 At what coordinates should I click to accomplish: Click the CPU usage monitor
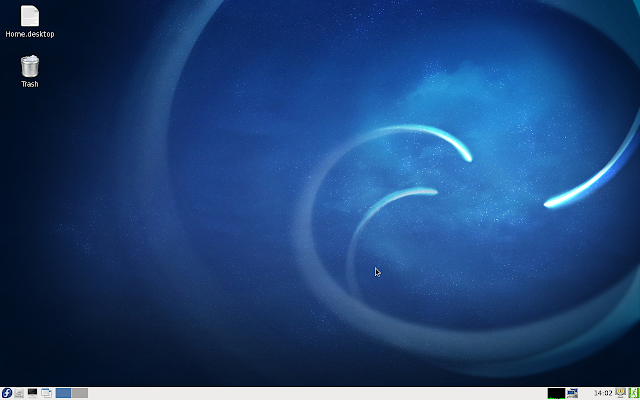(x=556, y=393)
